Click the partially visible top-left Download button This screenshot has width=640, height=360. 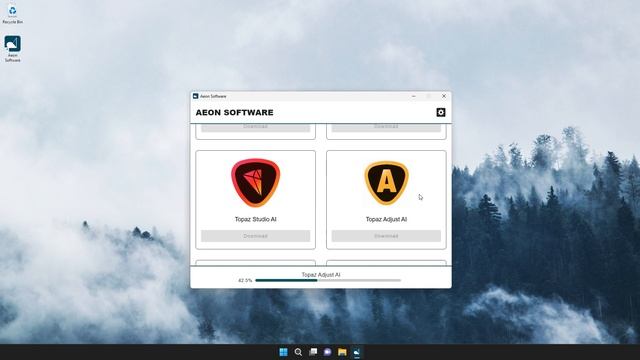click(x=256, y=128)
